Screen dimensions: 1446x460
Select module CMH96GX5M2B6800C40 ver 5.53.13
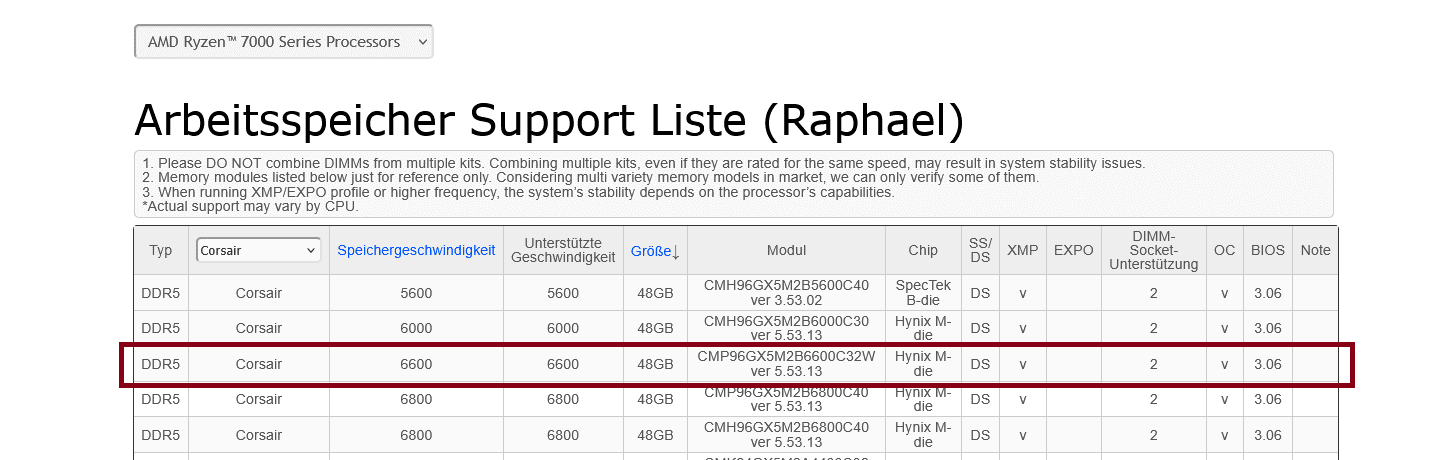[x=786, y=435]
